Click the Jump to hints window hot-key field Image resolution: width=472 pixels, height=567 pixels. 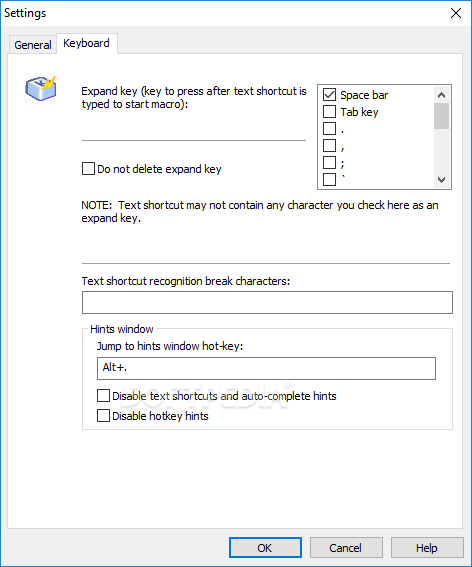tap(266, 368)
